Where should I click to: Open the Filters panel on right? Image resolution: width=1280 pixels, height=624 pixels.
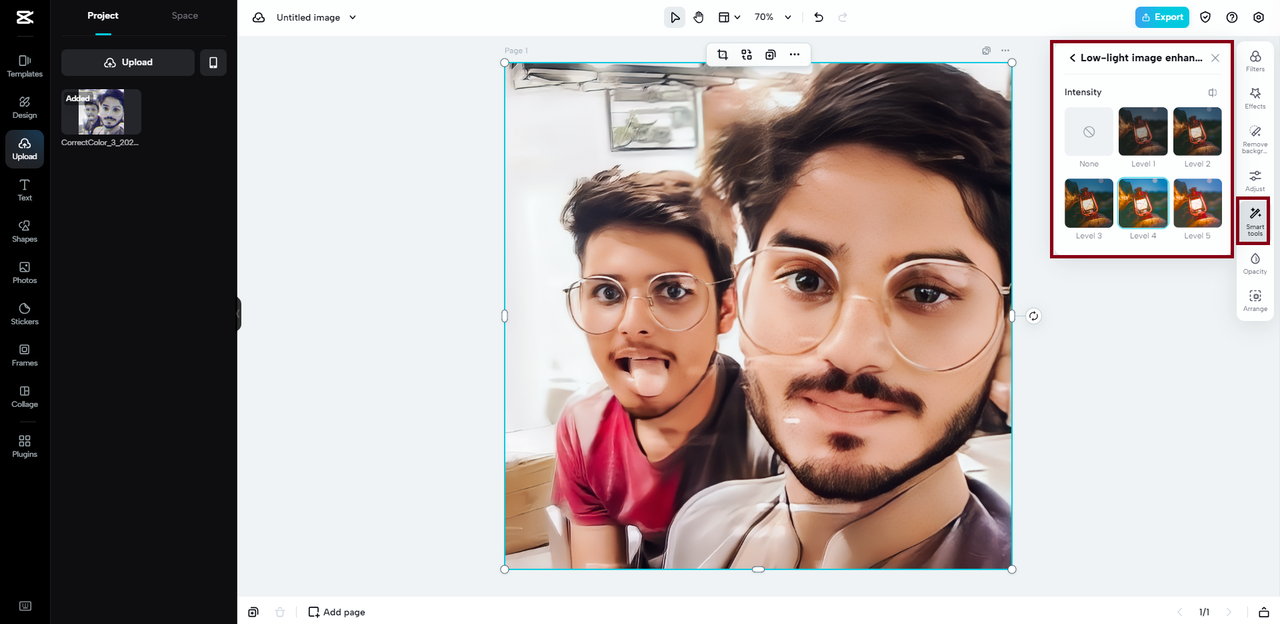coord(1255,62)
